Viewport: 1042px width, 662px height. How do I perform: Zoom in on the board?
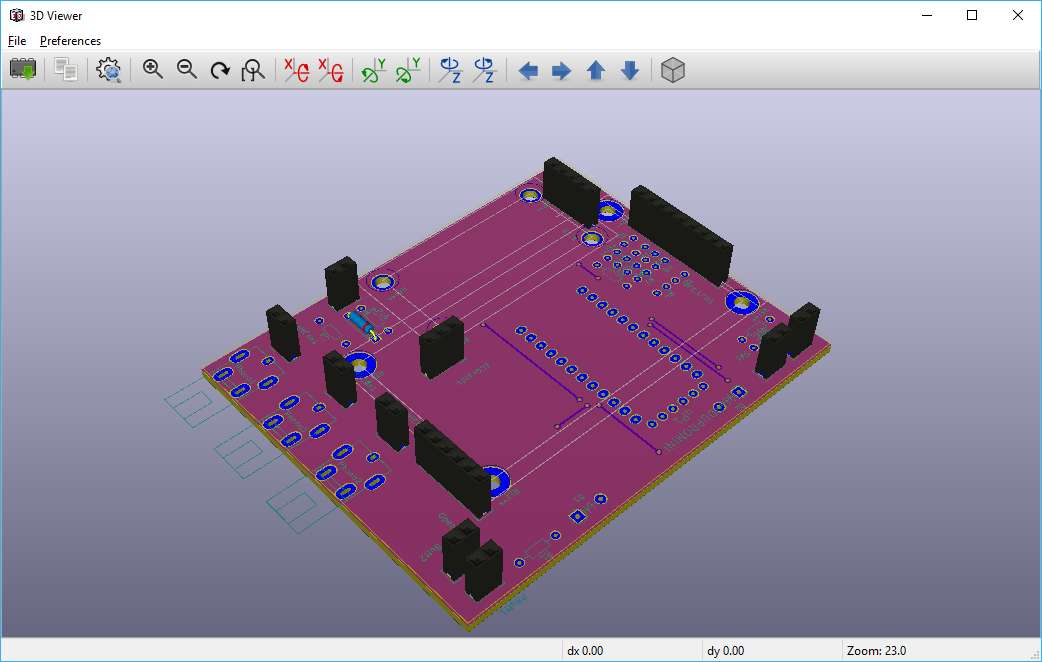tap(152, 69)
